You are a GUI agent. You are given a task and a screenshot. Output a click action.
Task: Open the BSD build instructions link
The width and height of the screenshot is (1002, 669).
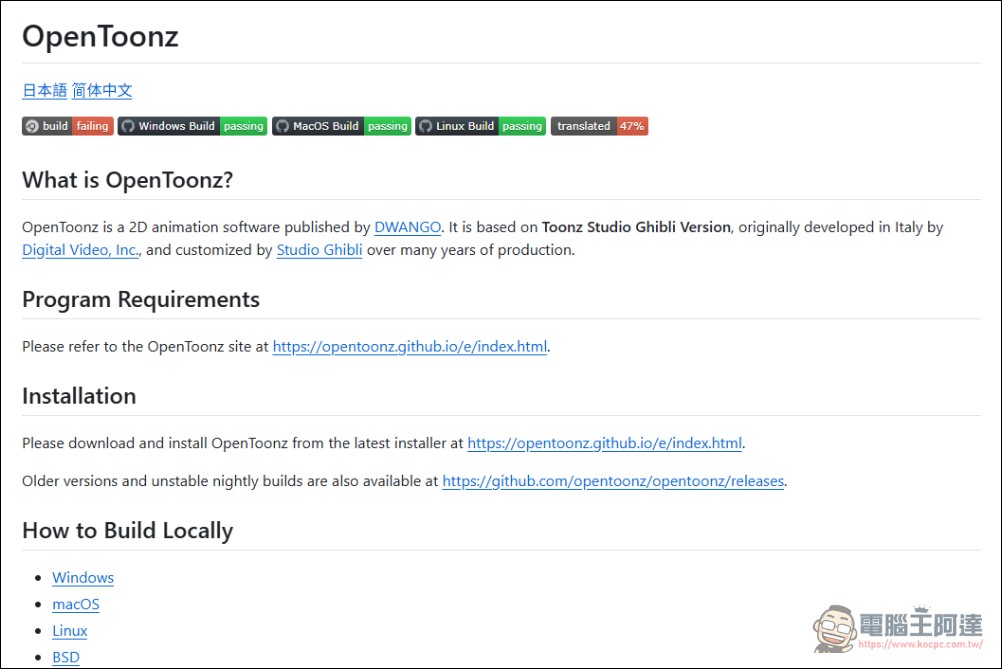tap(66, 657)
